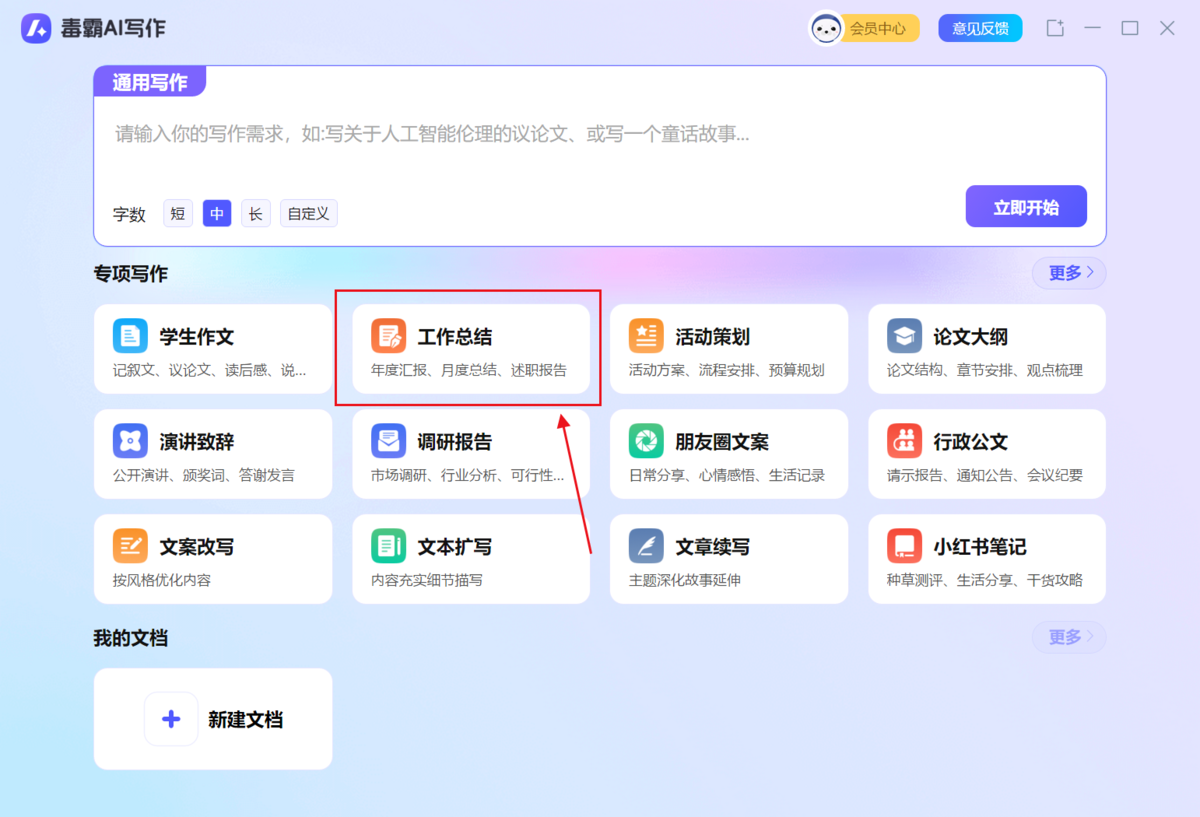Click the 工作总结 orange notepad icon
The height and width of the screenshot is (817, 1200).
(x=389, y=335)
